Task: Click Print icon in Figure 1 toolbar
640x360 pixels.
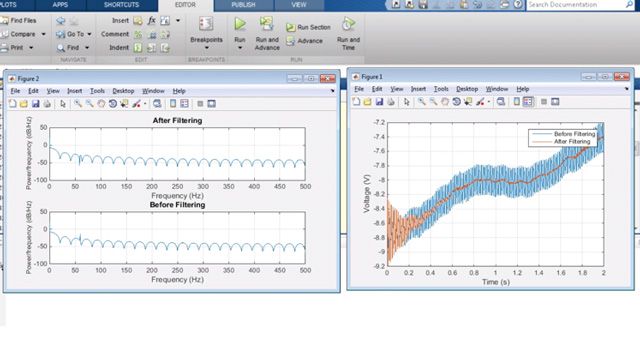Action: tap(391, 102)
